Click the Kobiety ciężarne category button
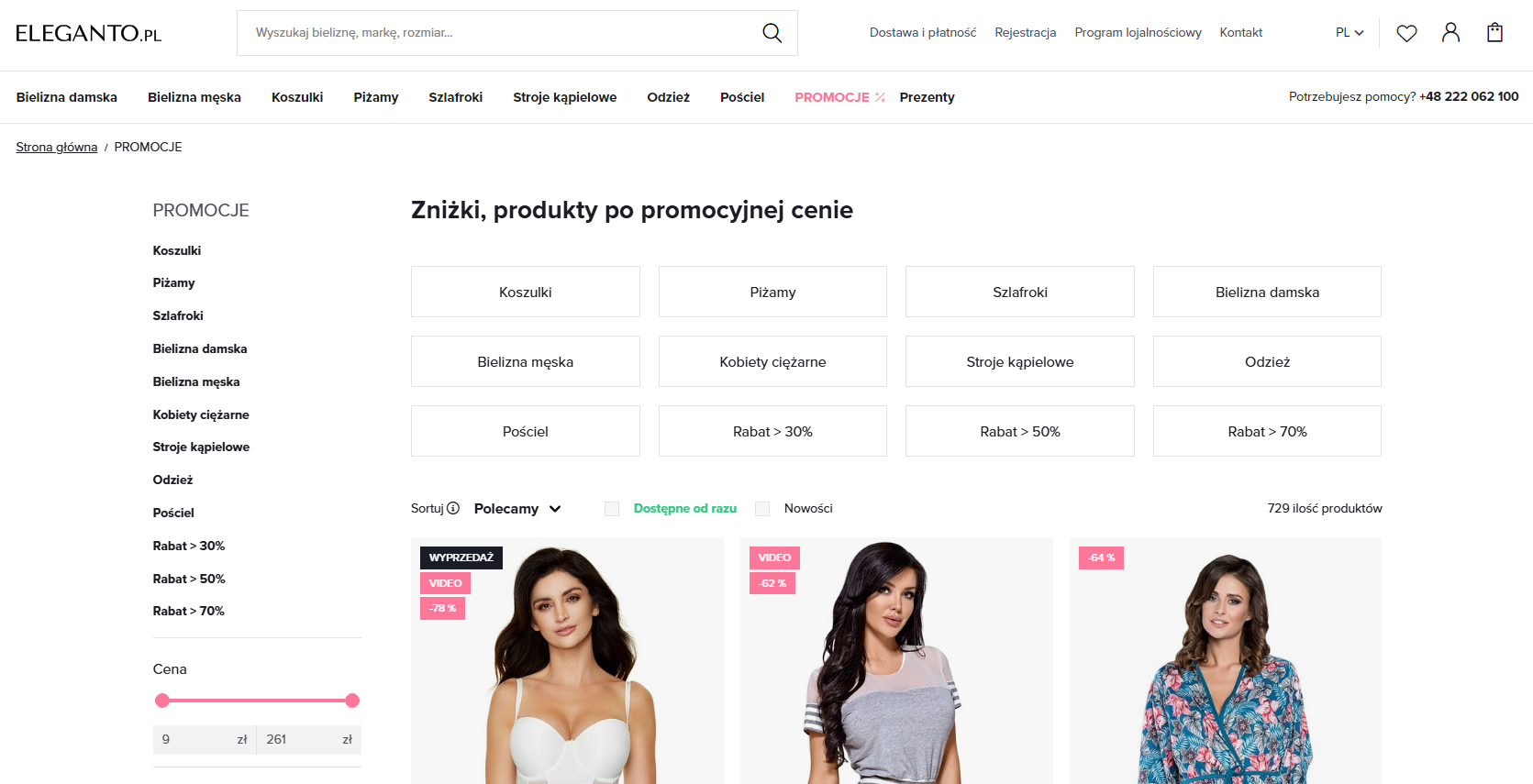Image resolution: width=1533 pixels, height=784 pixels. 772,361
